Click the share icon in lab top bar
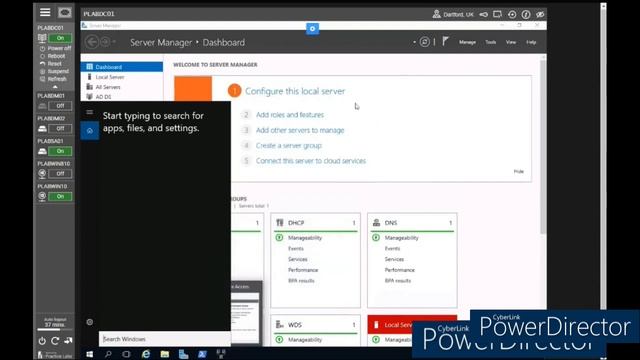The height and width of the screenshot is (360, 640). [x=484, y=14]
